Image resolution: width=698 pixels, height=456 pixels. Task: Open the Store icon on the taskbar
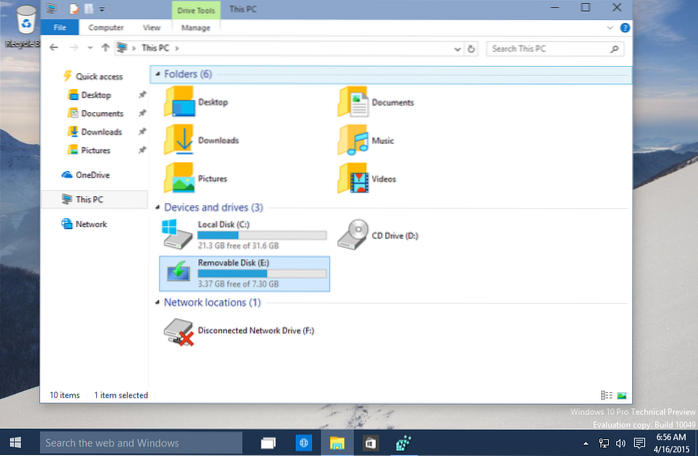(x=370, y=443)
